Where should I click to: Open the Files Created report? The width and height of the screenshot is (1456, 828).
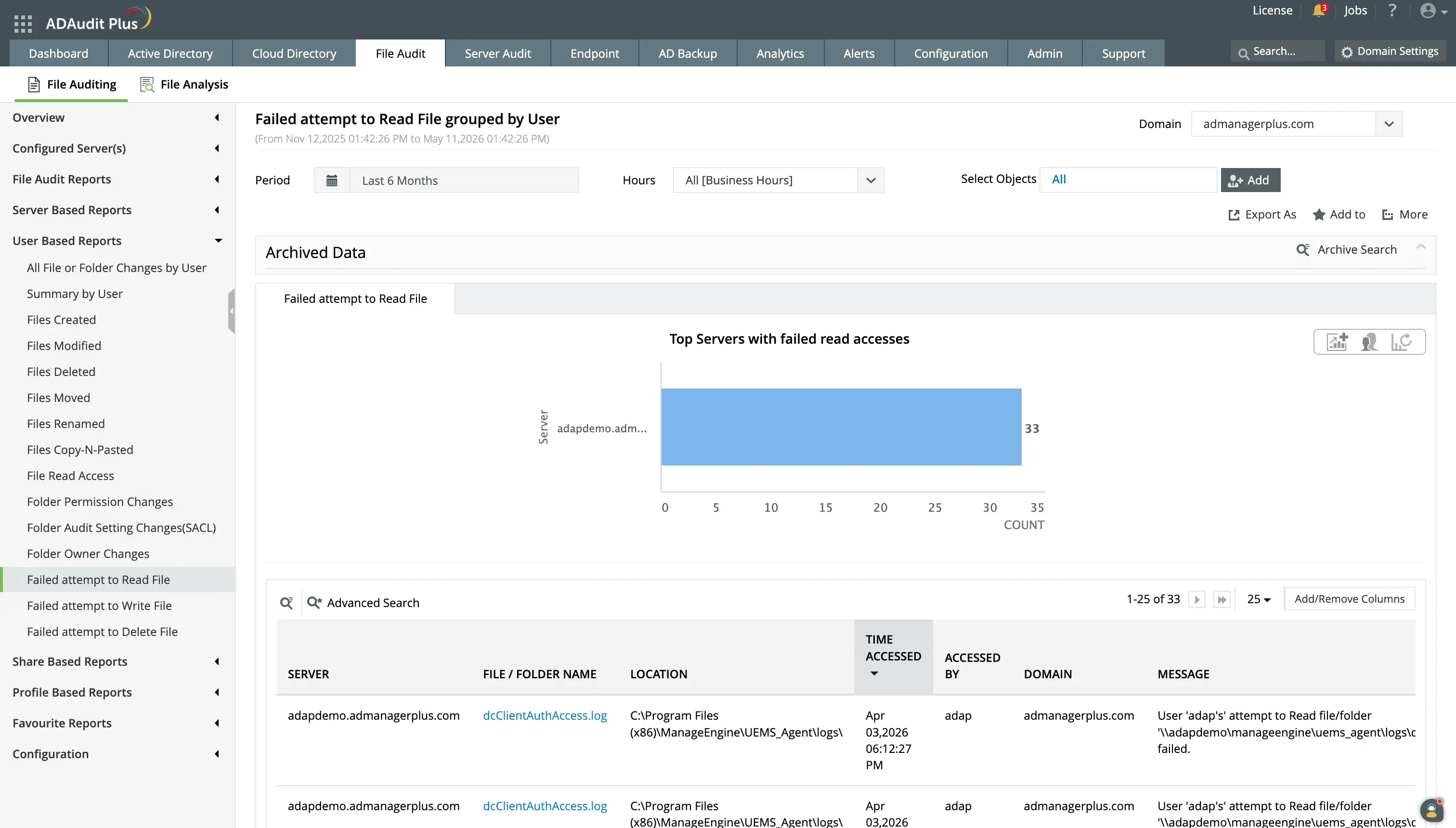[x=62, y=320]
